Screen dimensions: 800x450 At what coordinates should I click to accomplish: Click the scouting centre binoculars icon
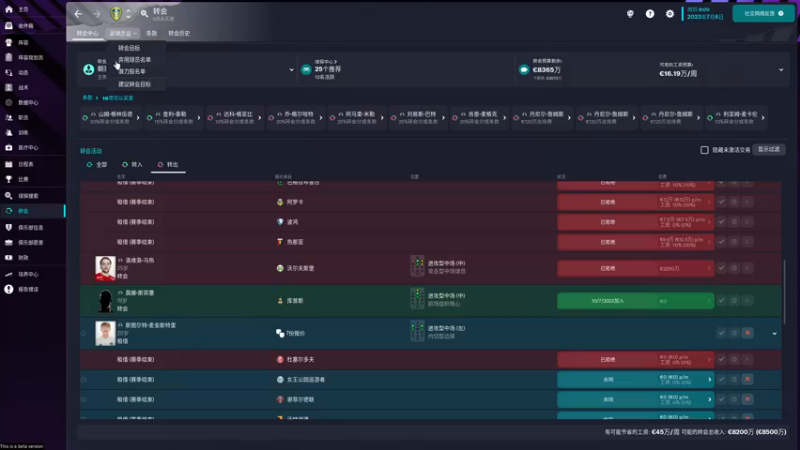(x=306, y=70)
